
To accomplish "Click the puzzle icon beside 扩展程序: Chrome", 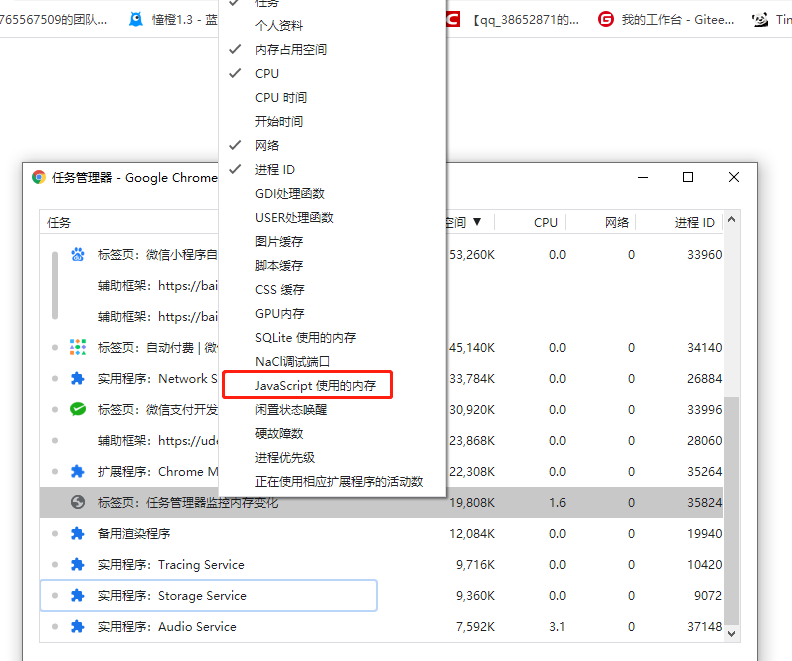I will pos(78,472).
